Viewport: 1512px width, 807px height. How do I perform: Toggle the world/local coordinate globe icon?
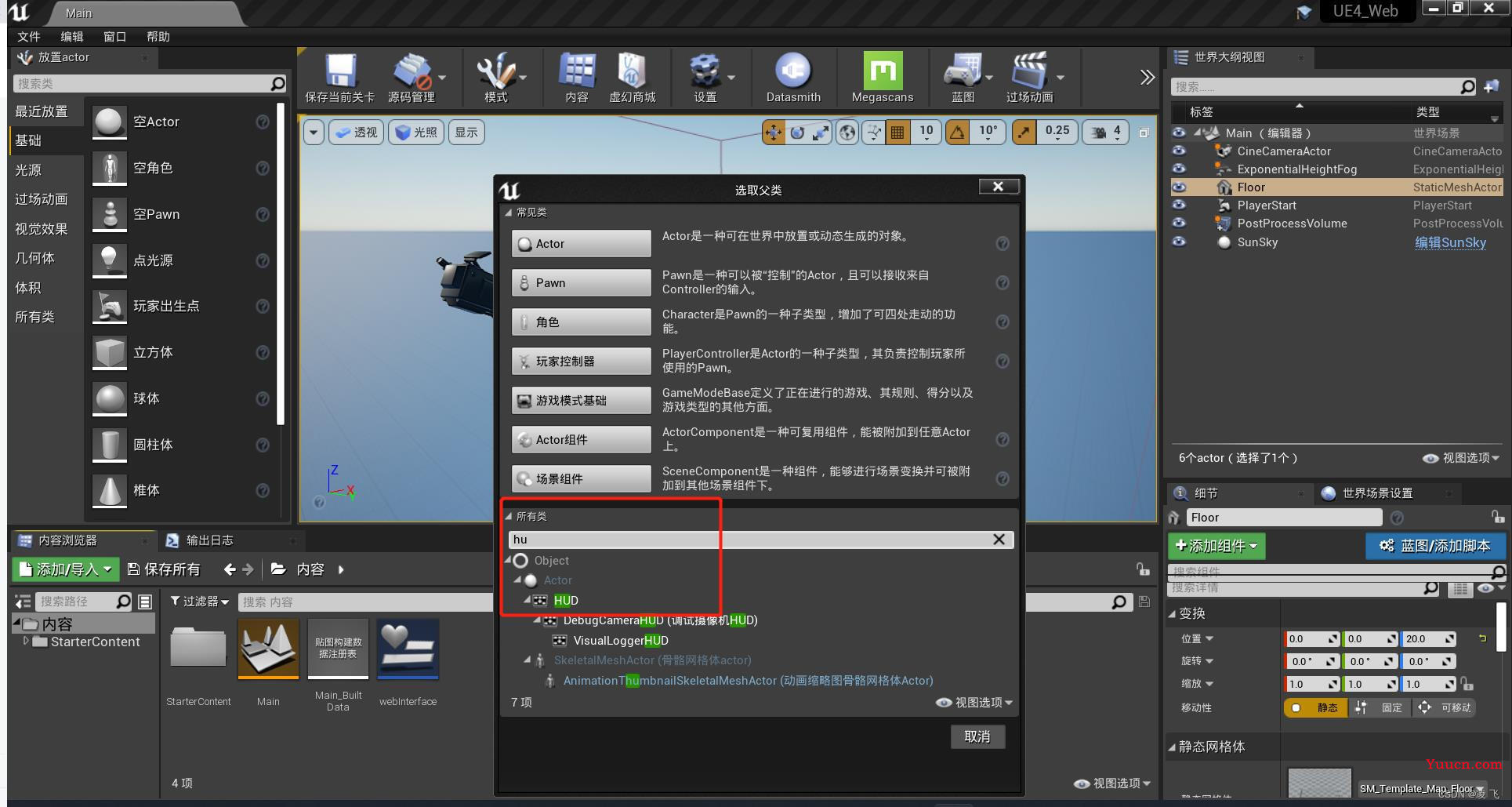coord(847,133)
